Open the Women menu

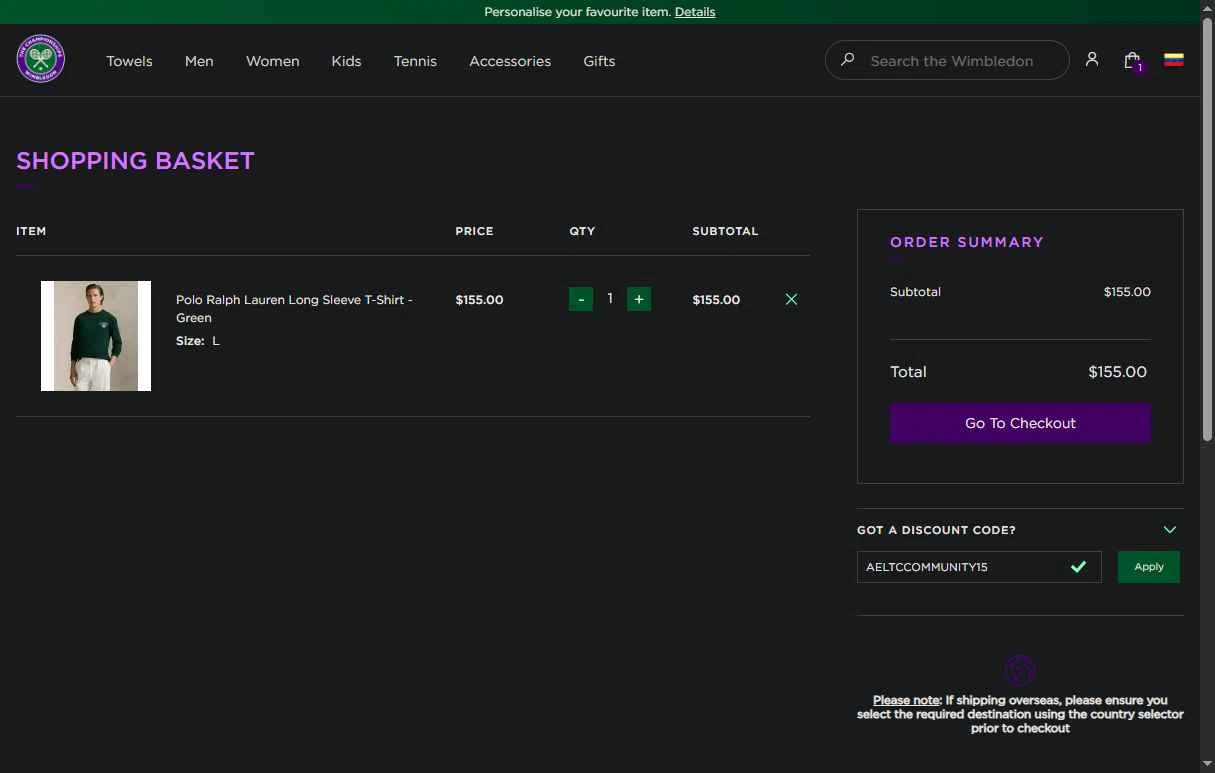coord(273,61)
